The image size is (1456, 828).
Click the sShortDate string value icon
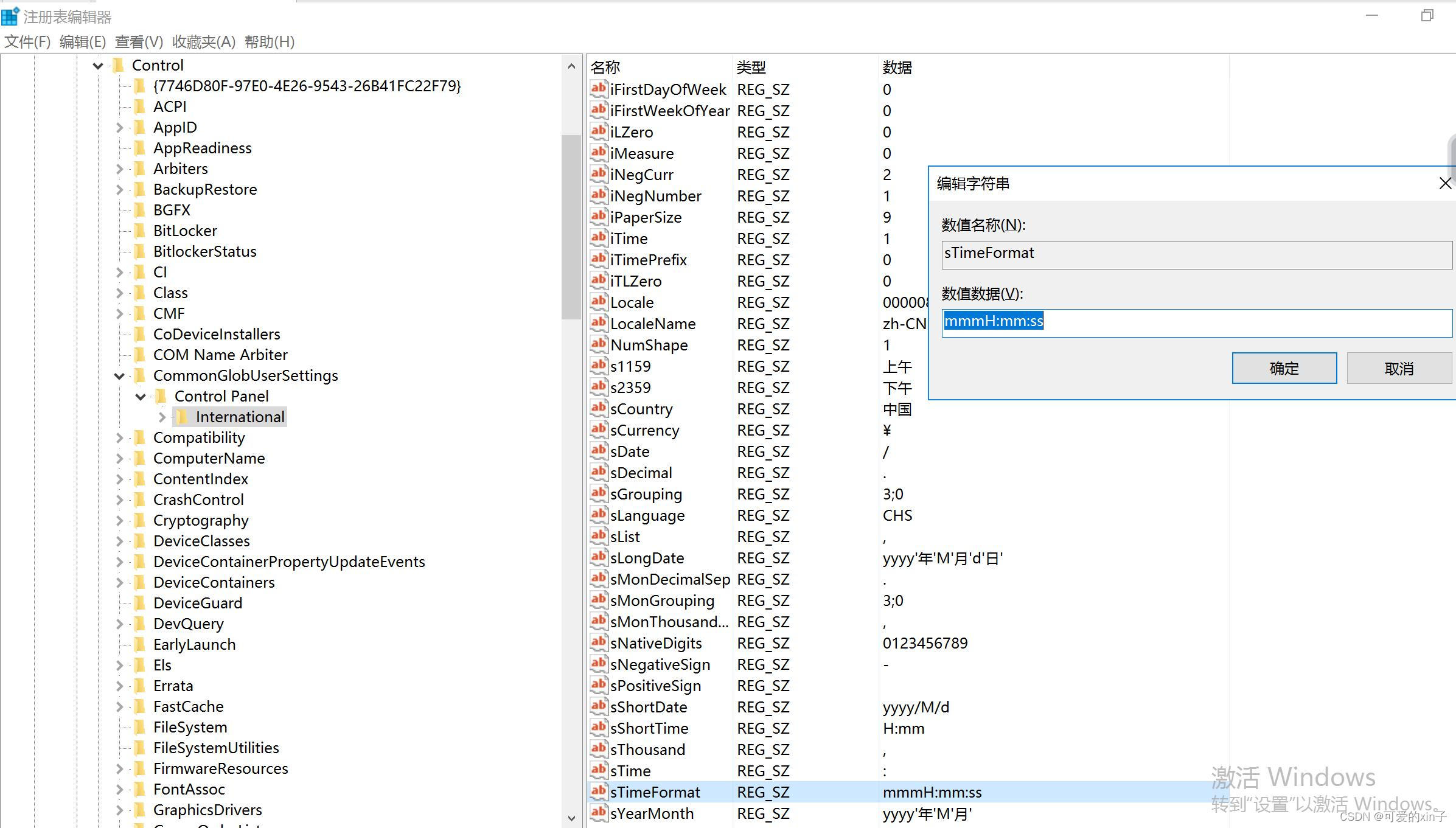coord(598,706)
